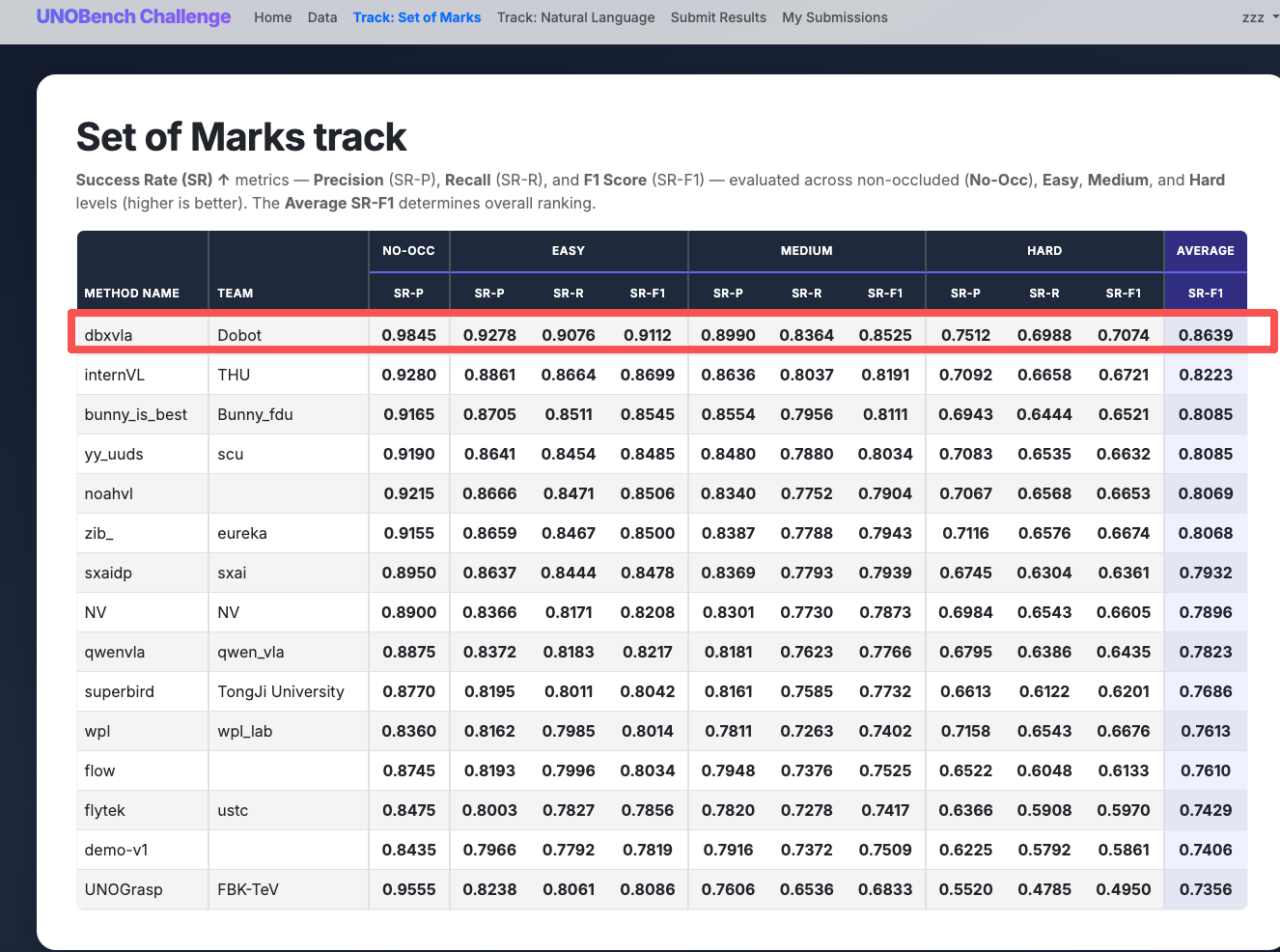The height and width of the screenshot is (952, 1280).
Task: Select the NO-OCC group header
Action: pyautogui.click(x=409, y=251)
